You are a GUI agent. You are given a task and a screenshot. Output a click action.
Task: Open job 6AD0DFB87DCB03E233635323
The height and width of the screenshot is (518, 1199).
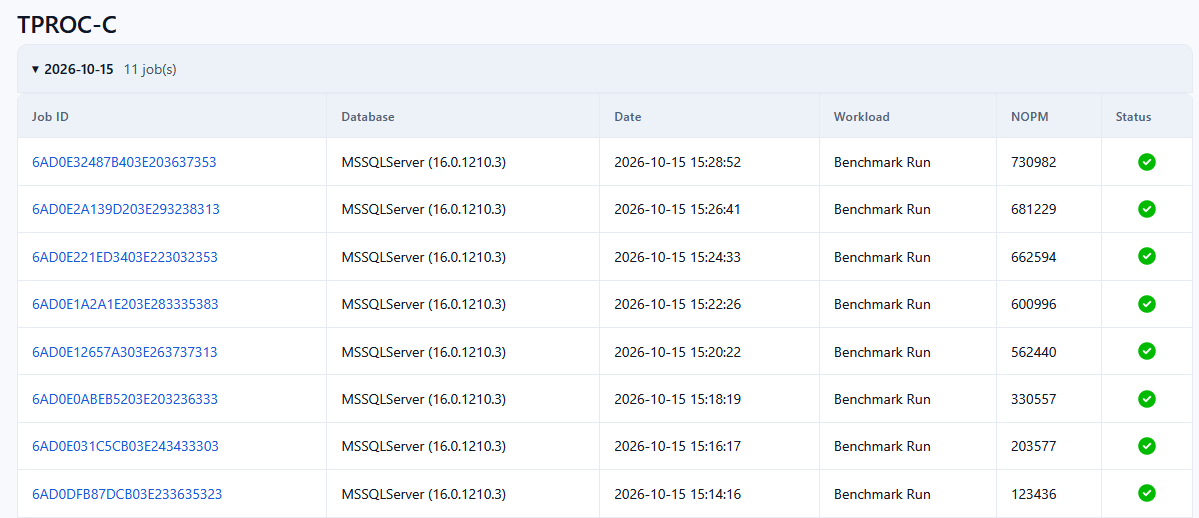(127, 494)
